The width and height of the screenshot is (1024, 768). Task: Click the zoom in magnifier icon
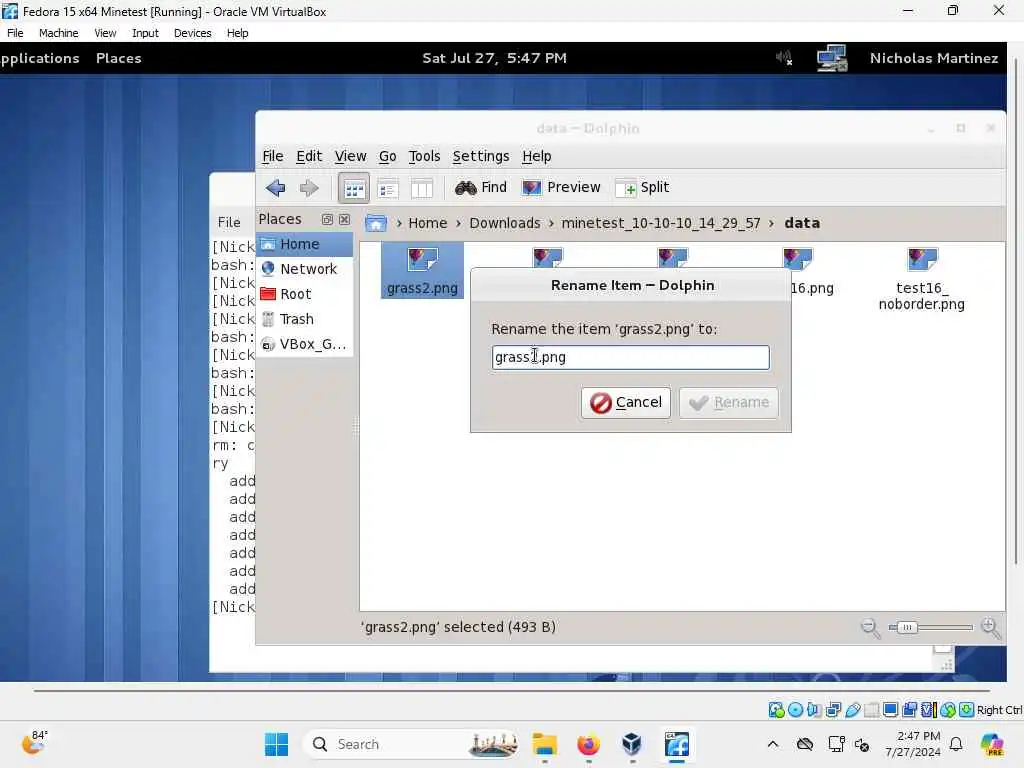pyautogui.click(x=991, y=628)
